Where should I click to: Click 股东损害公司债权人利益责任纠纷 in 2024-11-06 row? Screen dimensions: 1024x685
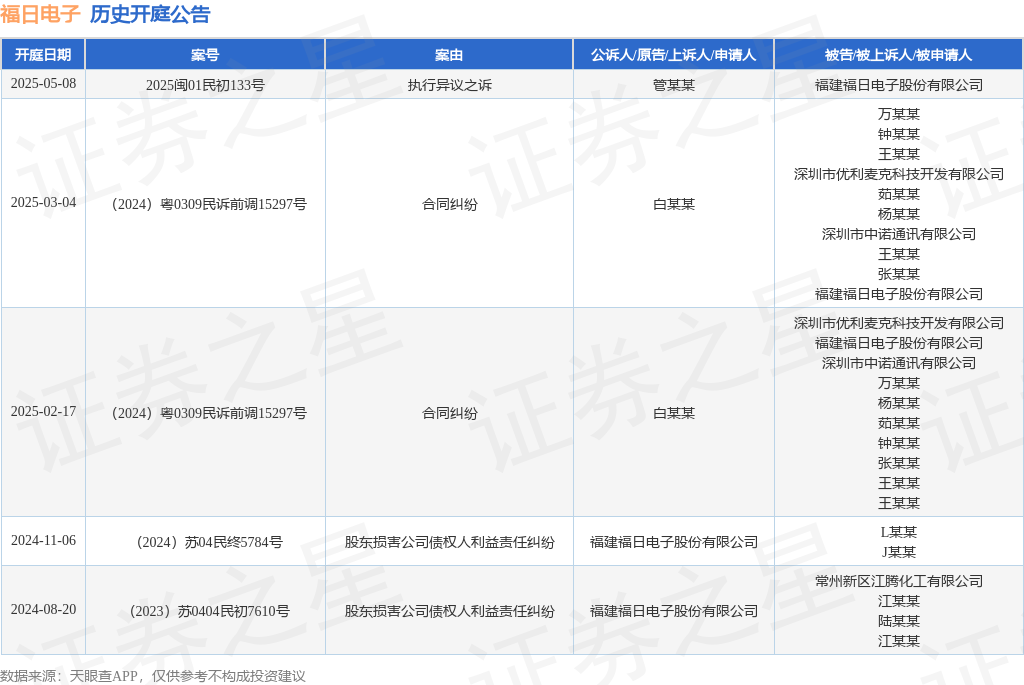coord(449,543)
